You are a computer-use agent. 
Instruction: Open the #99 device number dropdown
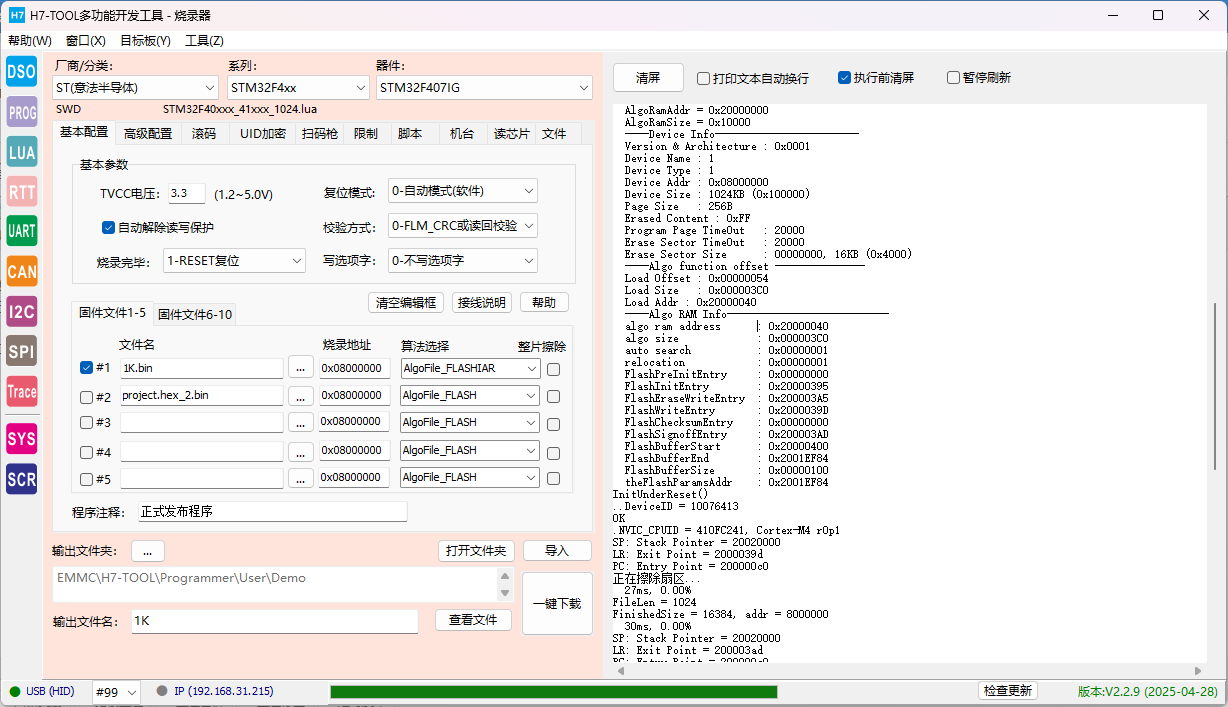(116, 692)
